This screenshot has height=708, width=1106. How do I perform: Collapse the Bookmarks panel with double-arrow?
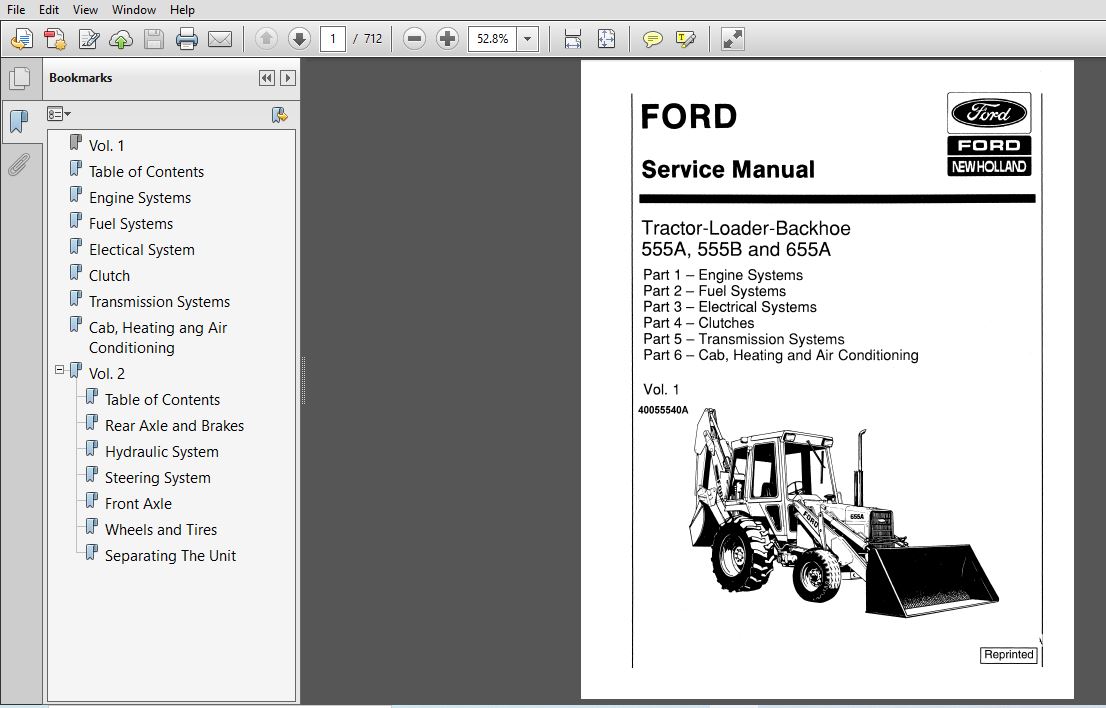267,78
